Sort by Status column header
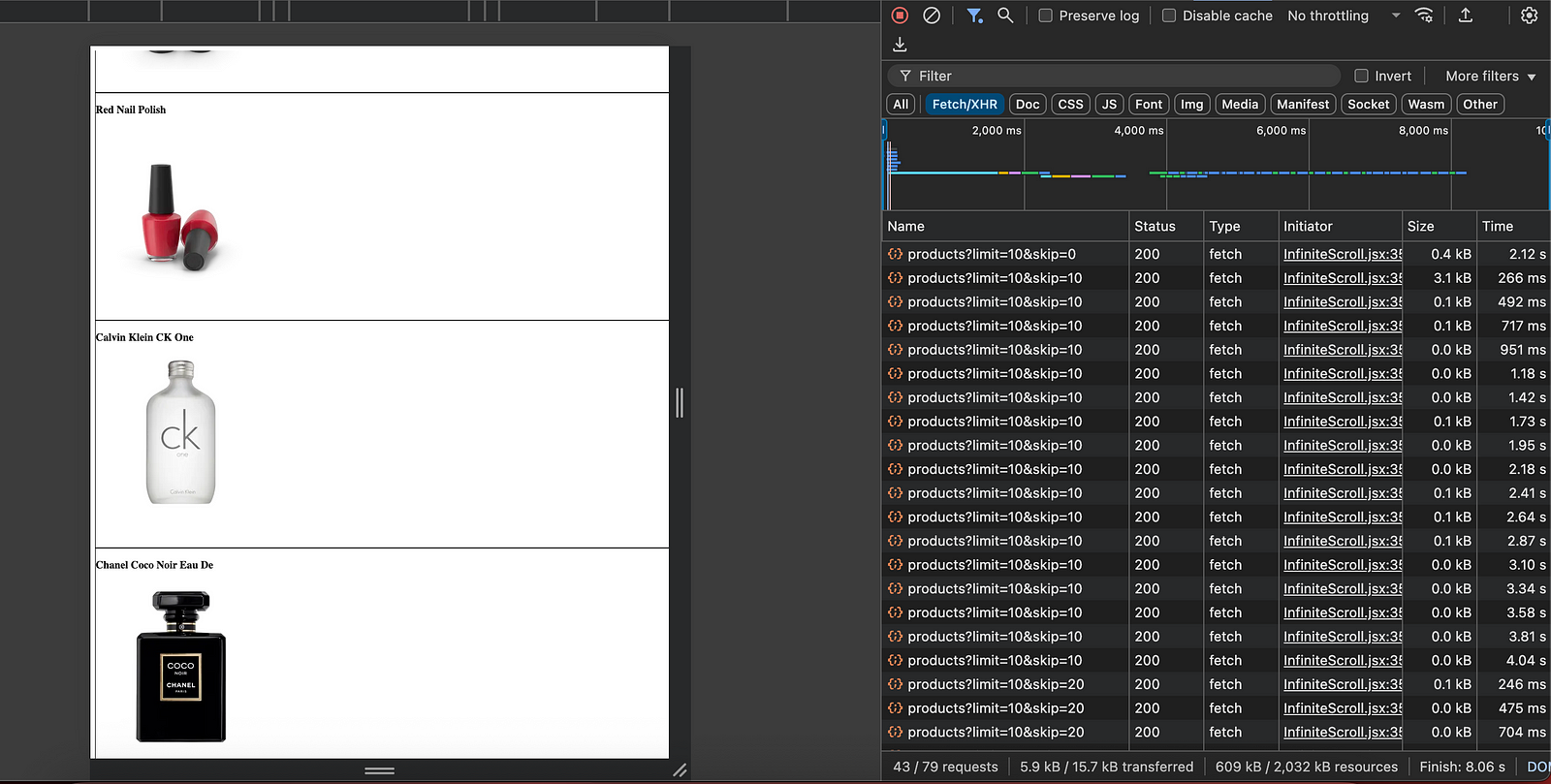Screen dimensions: 1551x784 [x=1166, y=226]
